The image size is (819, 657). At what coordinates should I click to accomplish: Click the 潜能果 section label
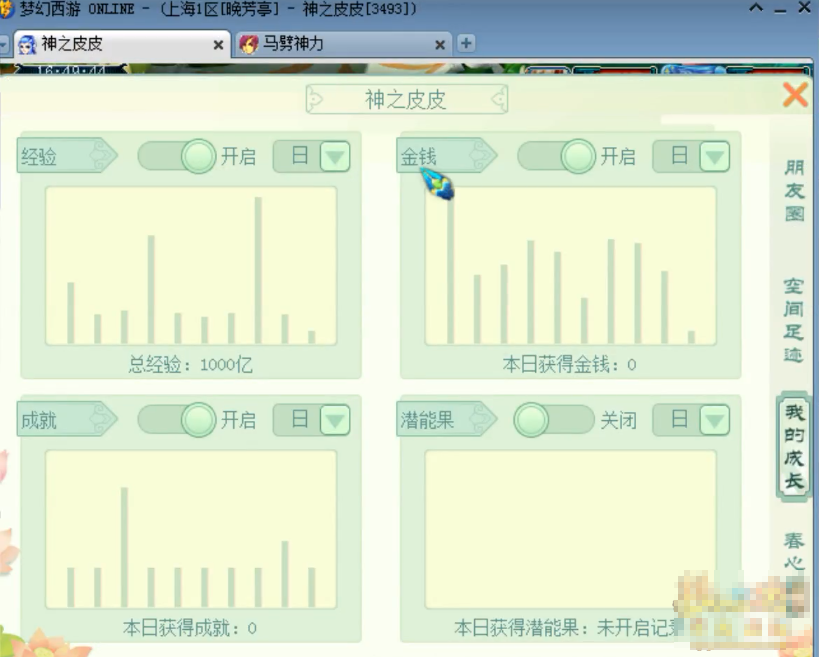(447, 419)
